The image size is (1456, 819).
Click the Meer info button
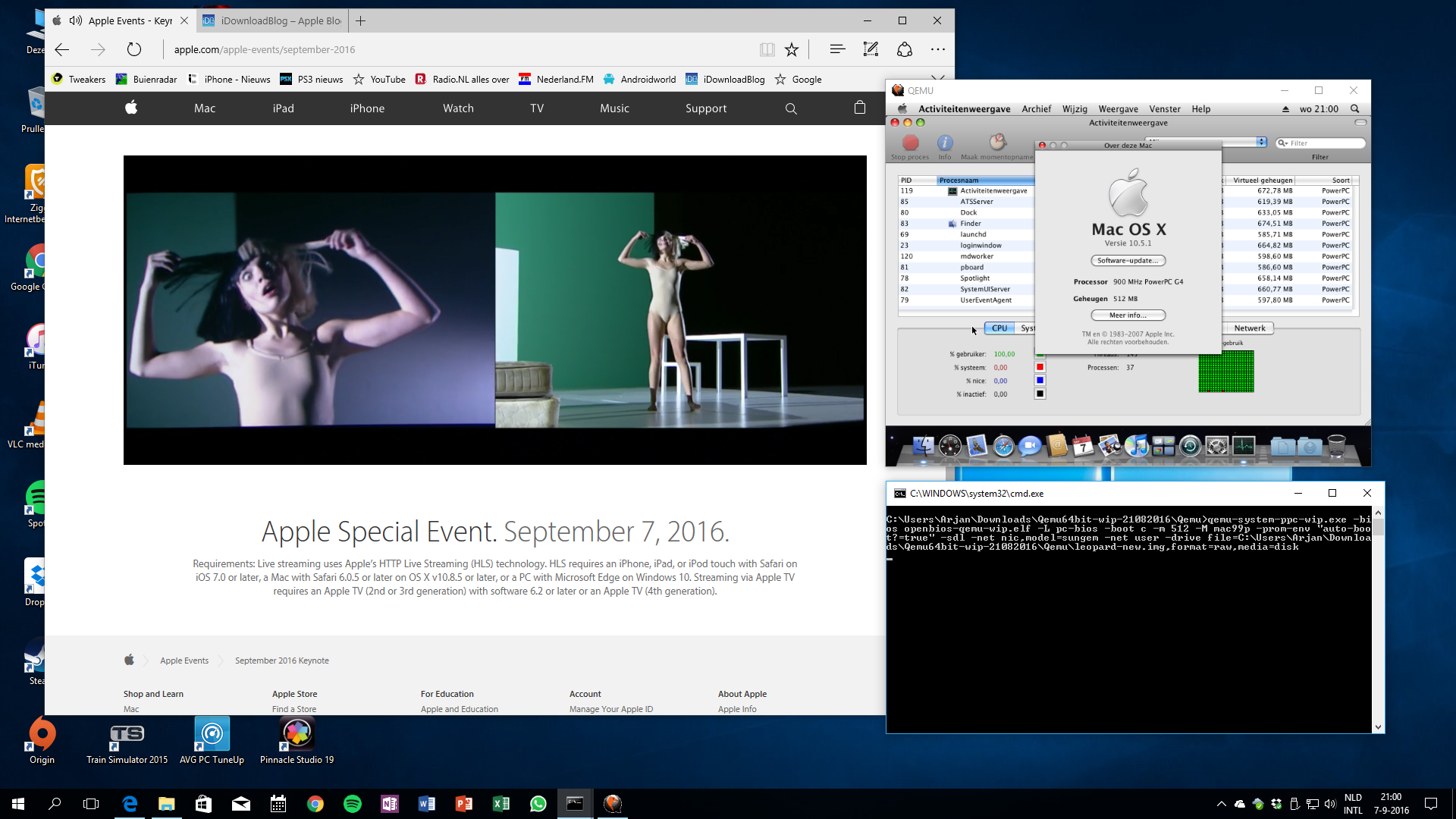coord(1128,315)
